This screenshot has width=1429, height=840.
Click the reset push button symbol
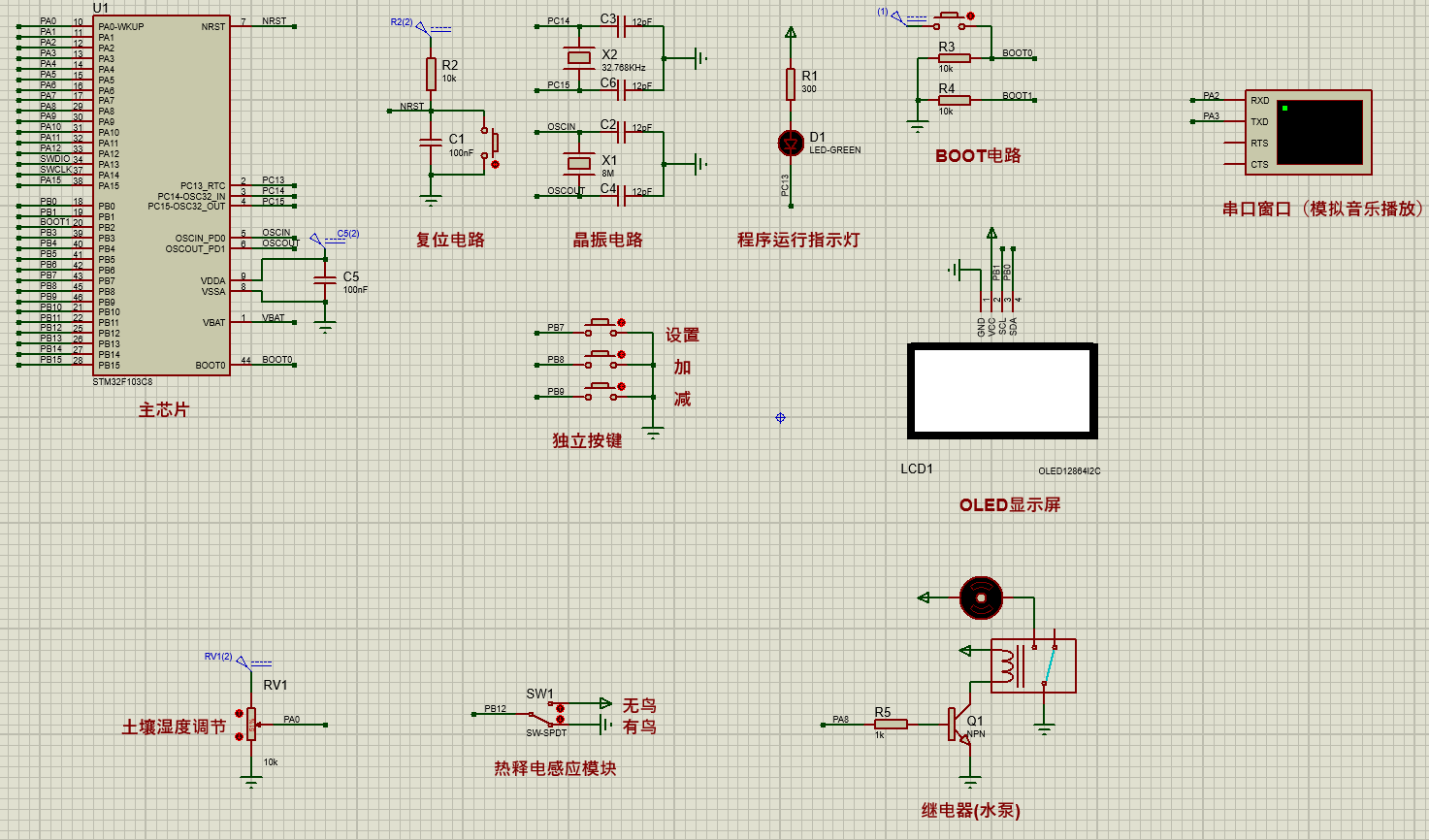[489, 143]
